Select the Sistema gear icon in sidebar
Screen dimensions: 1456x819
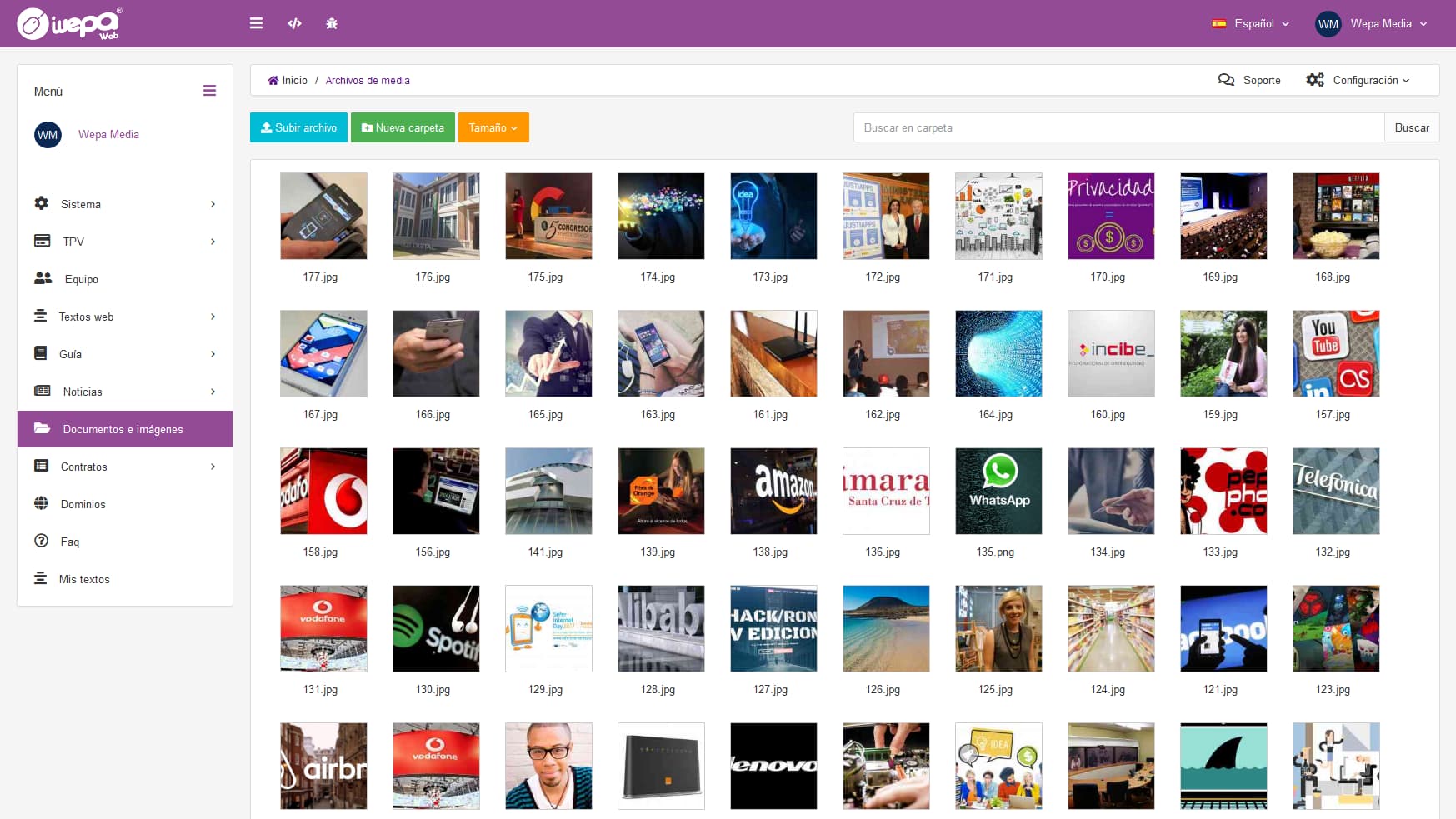41,203
